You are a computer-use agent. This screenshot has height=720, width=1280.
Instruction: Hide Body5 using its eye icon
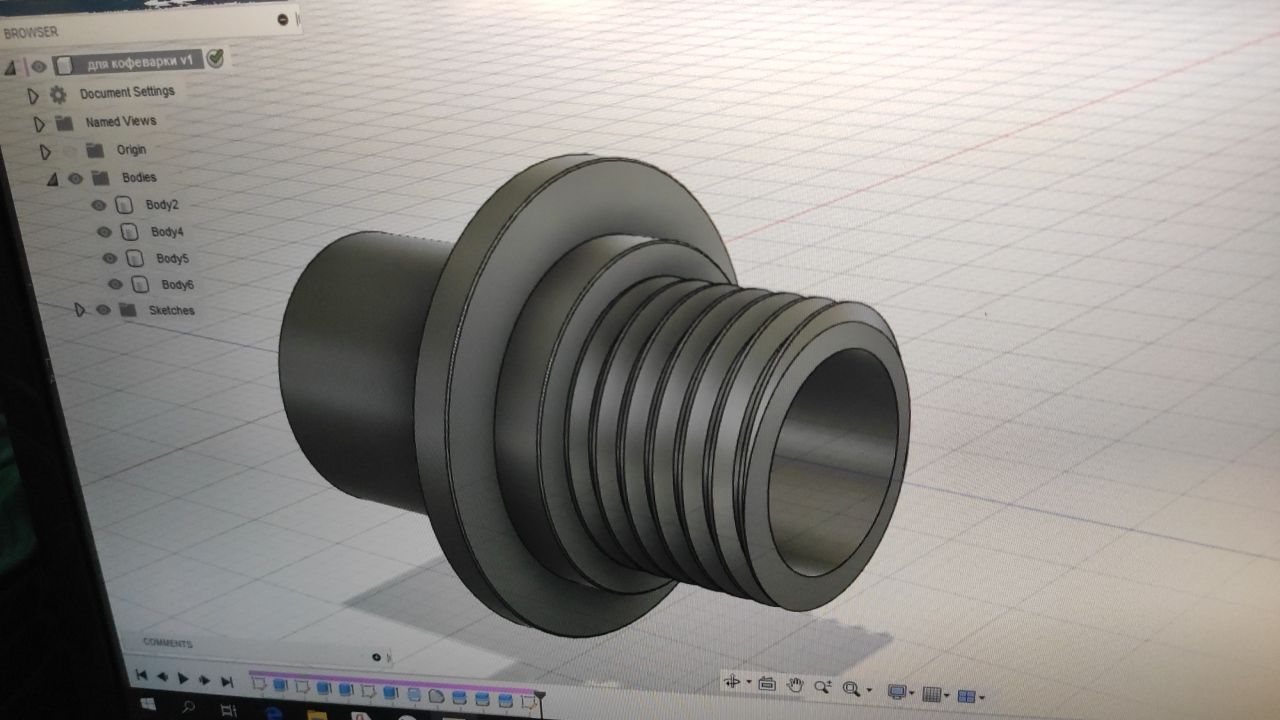110,258
